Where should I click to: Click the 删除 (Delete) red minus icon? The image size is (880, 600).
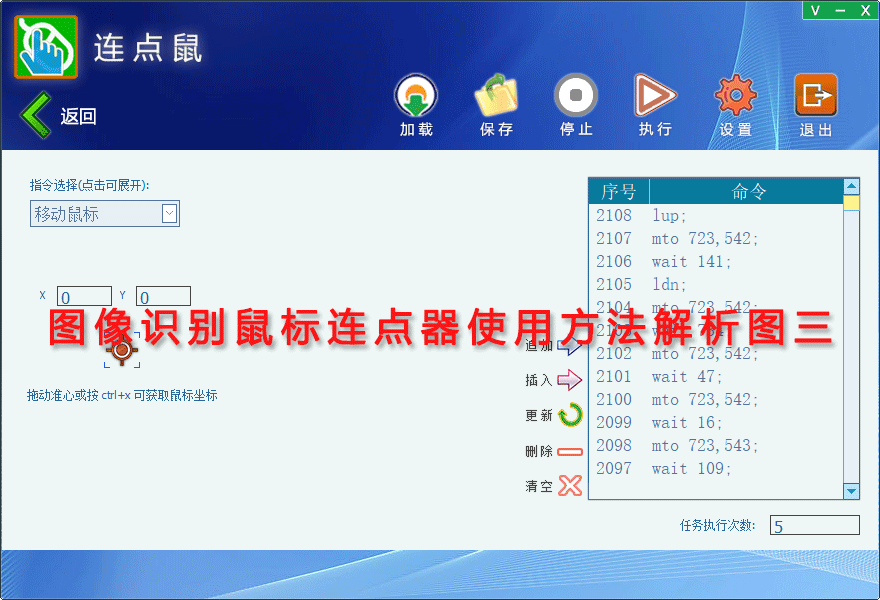tap(569, 452)
